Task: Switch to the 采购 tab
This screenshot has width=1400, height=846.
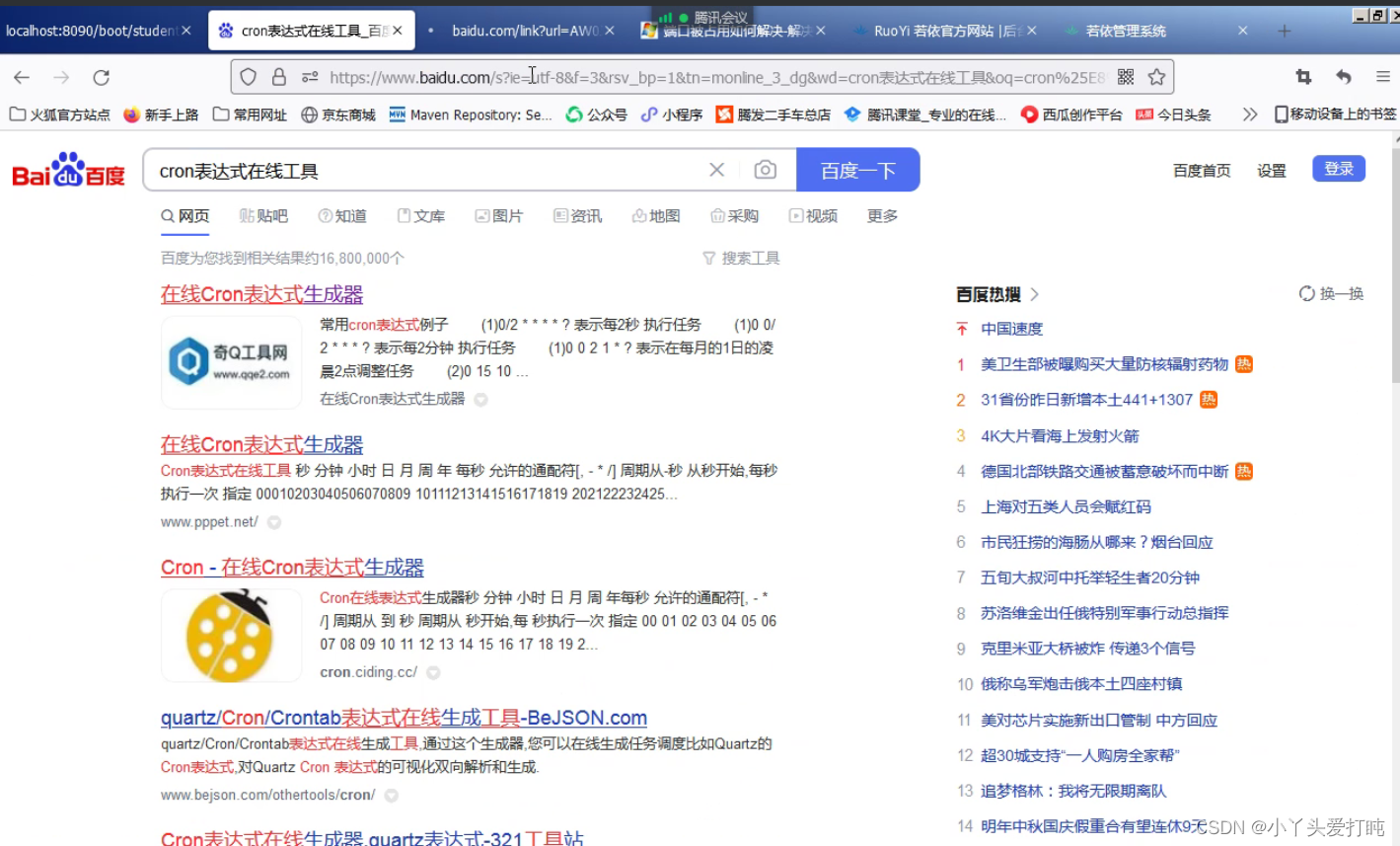Action: [x=734, y=216]
